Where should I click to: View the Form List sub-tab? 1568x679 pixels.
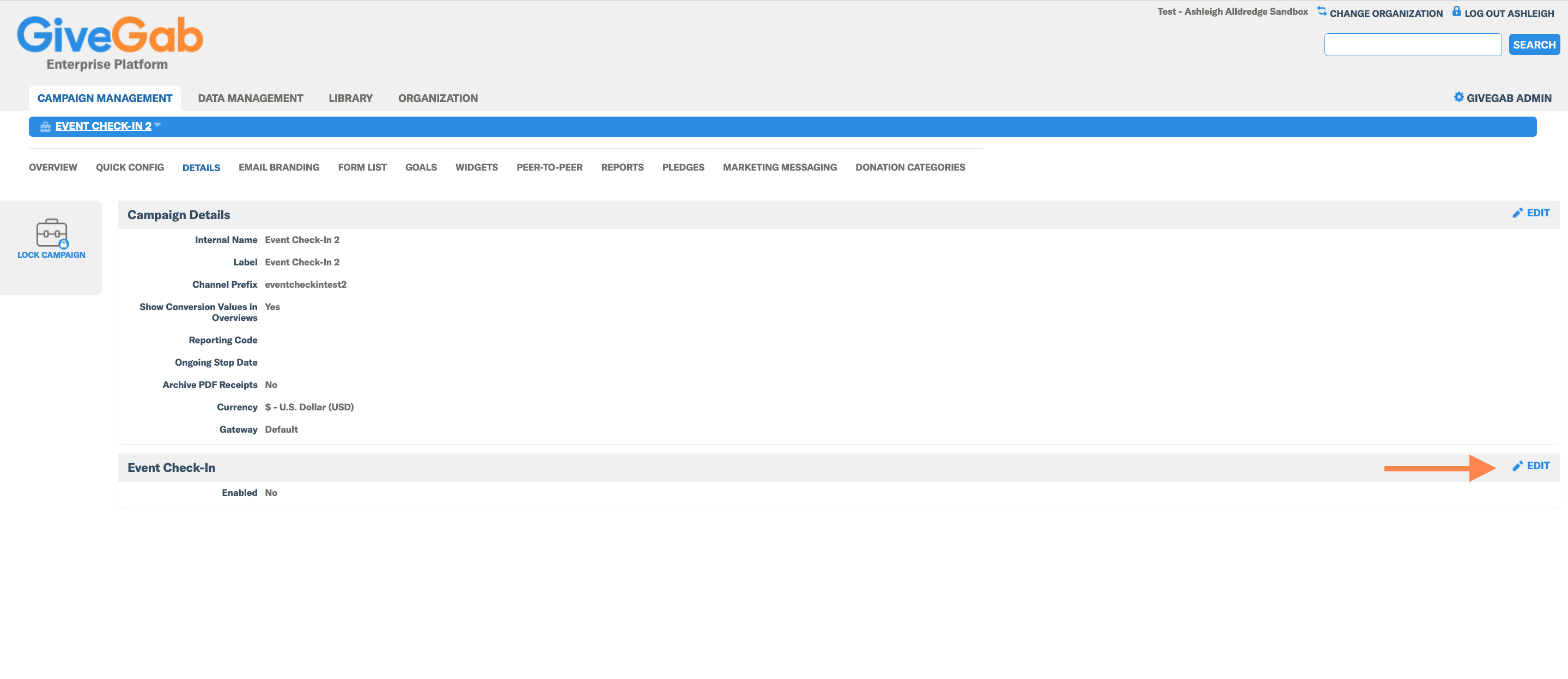pos(362,167)
